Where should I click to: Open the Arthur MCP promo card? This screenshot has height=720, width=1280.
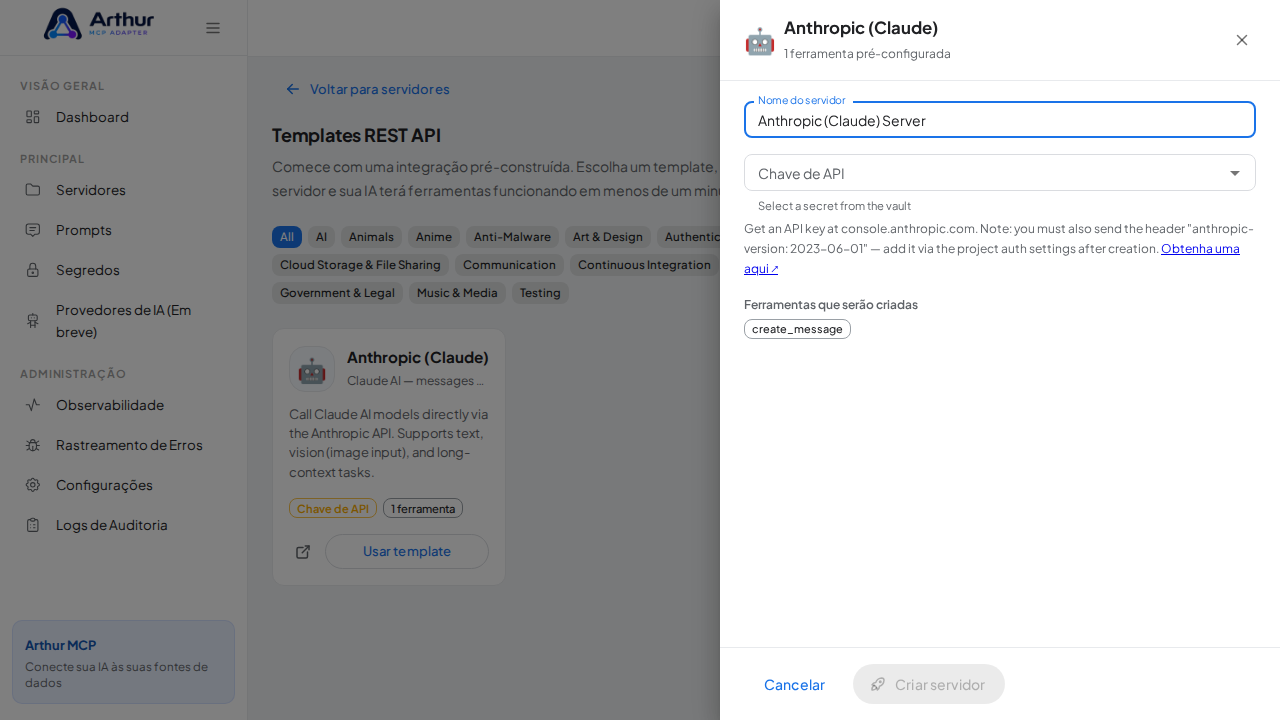[x=123, y=662]
